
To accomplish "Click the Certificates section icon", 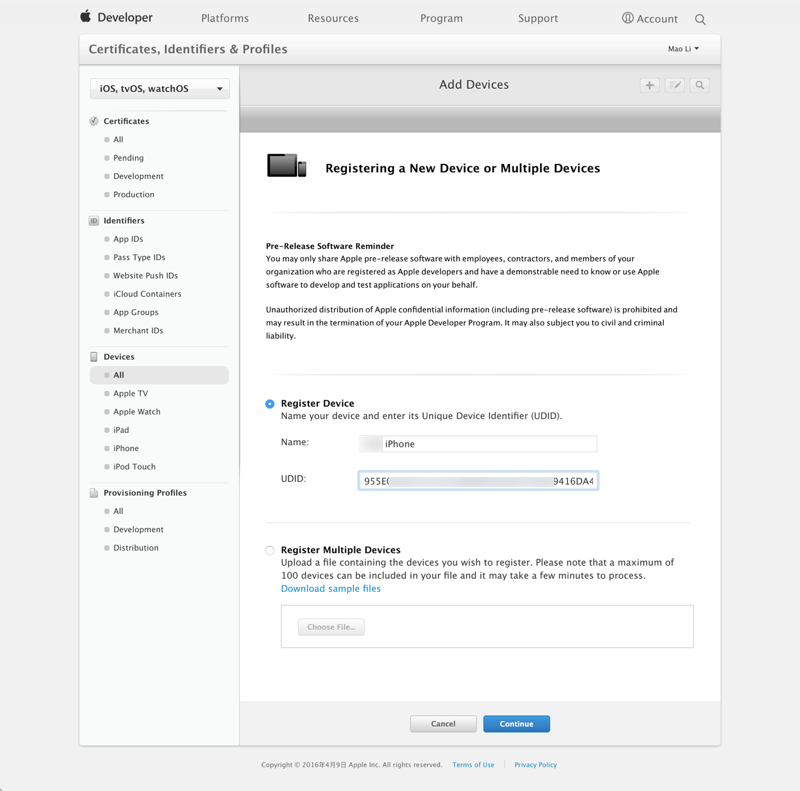I will 94,121.
